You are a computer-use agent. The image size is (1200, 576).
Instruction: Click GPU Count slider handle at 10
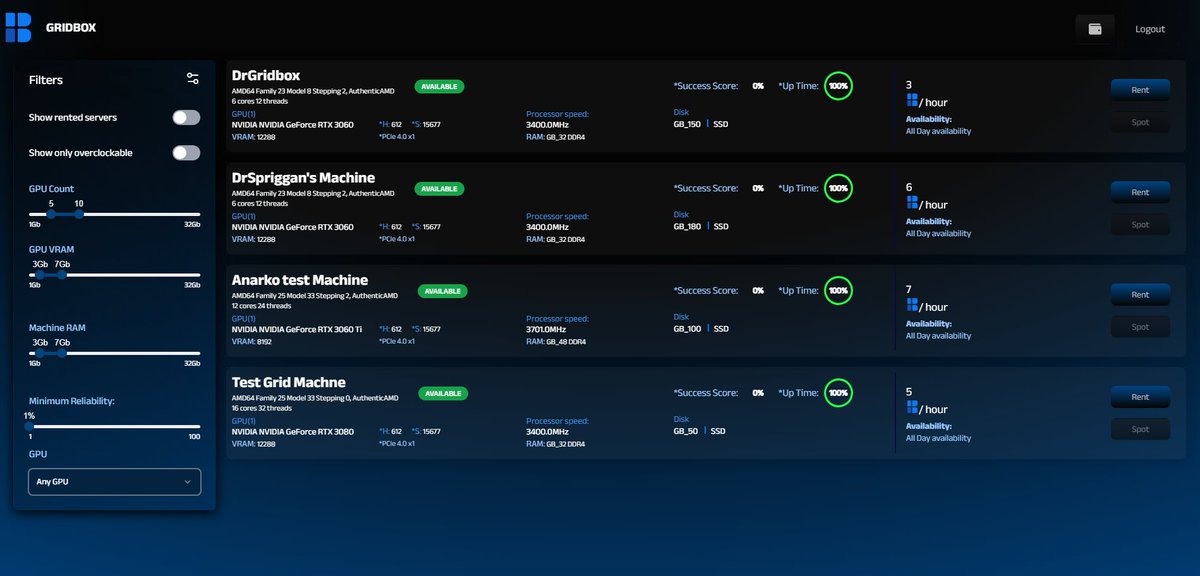click(79, 214)
